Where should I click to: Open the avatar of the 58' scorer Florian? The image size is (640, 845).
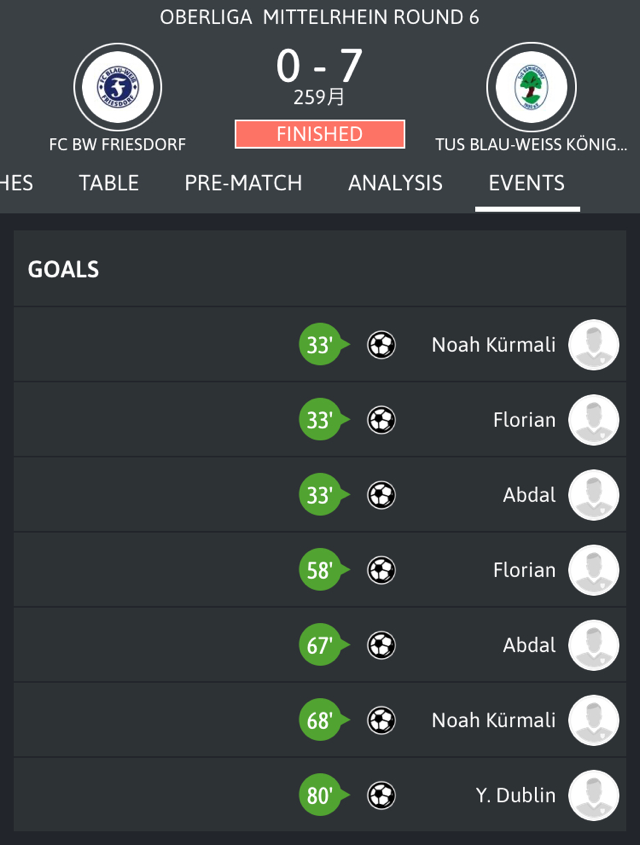click(594, 570)
